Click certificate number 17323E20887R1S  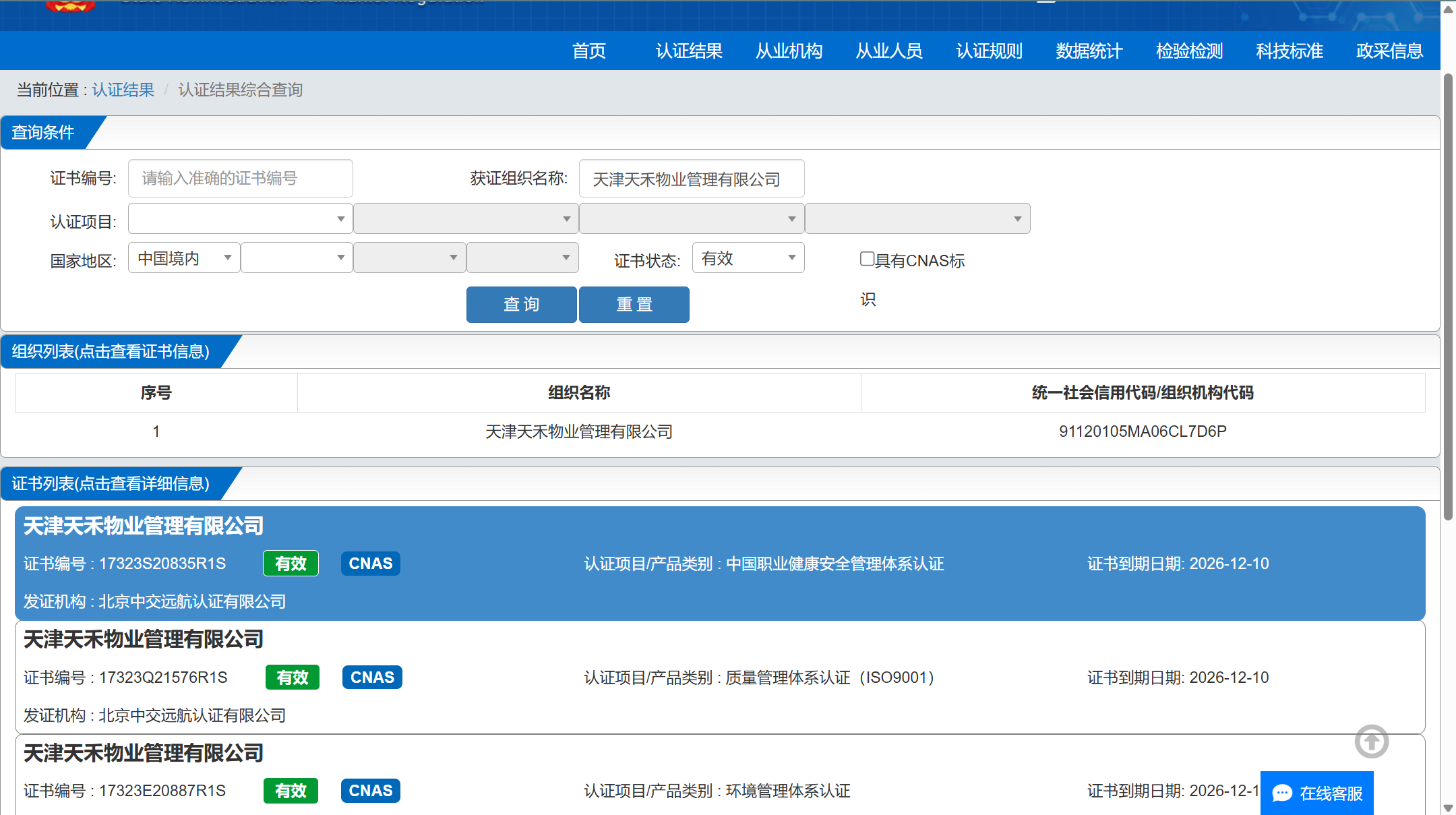(162, 791)
